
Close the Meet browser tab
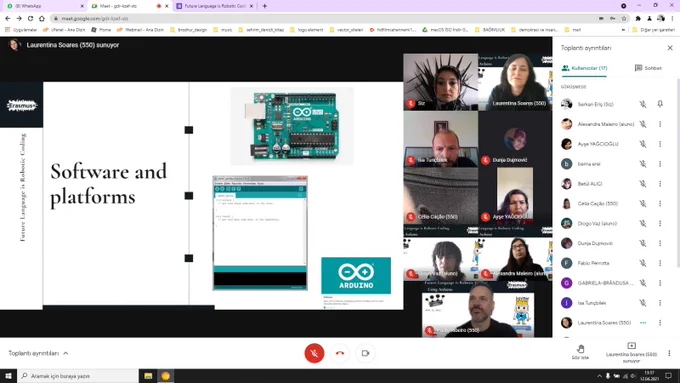(x=167, y=6)
